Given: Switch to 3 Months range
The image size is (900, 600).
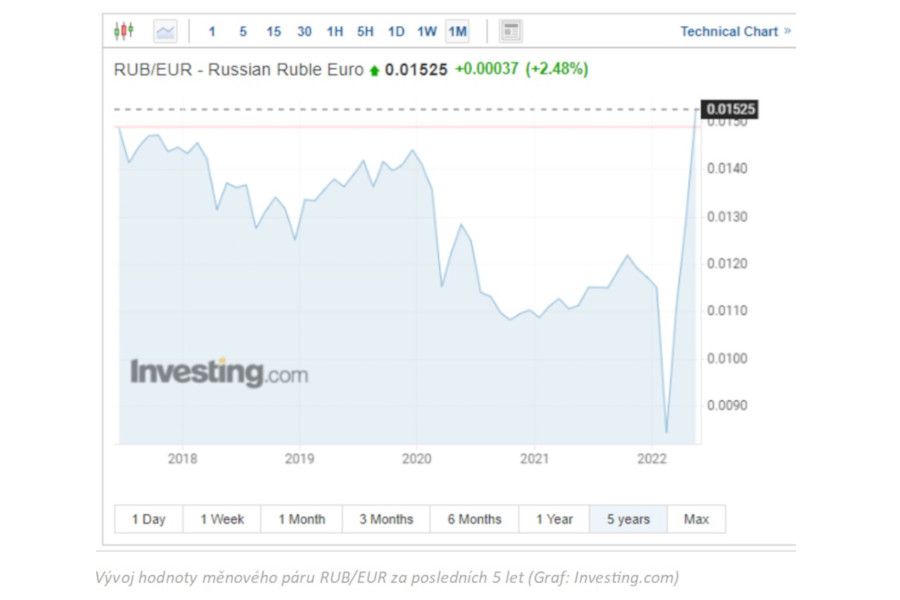Looking at the screenshot, I should 386,519.
